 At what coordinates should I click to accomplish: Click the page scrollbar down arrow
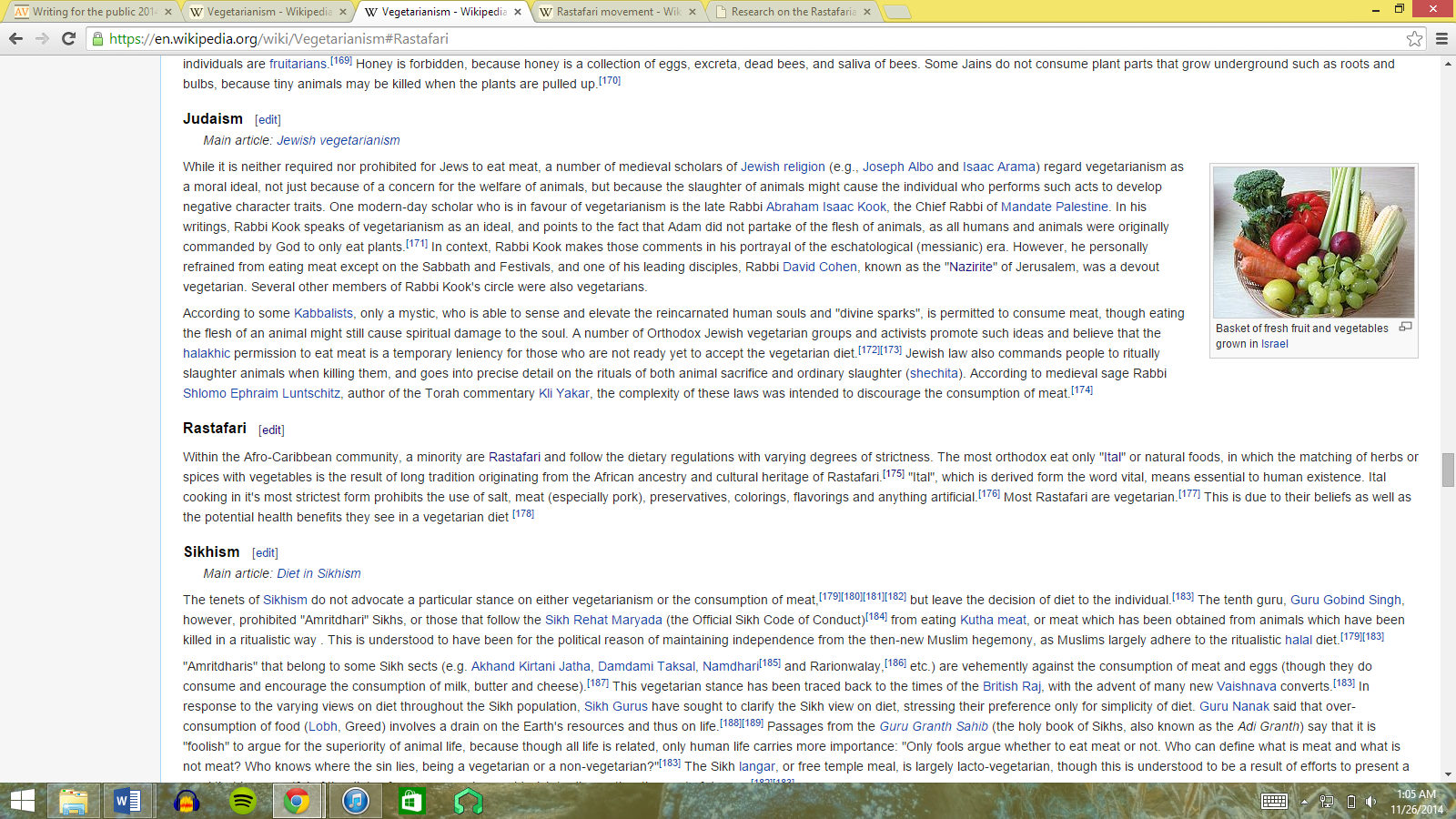pyautogui.click(x=1448, y=774)
